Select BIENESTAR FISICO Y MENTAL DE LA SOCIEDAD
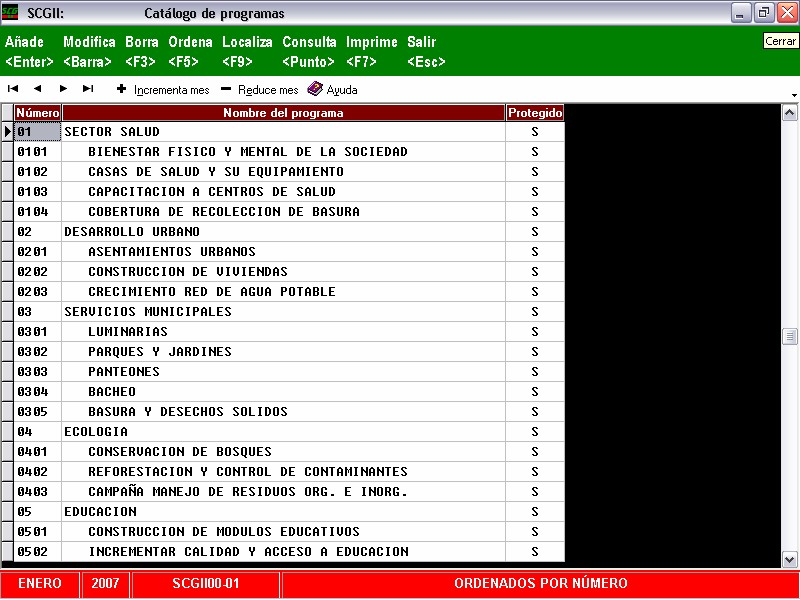Image resolution: width=800 pixels, height=600 pixels. [x=283, y=152]
